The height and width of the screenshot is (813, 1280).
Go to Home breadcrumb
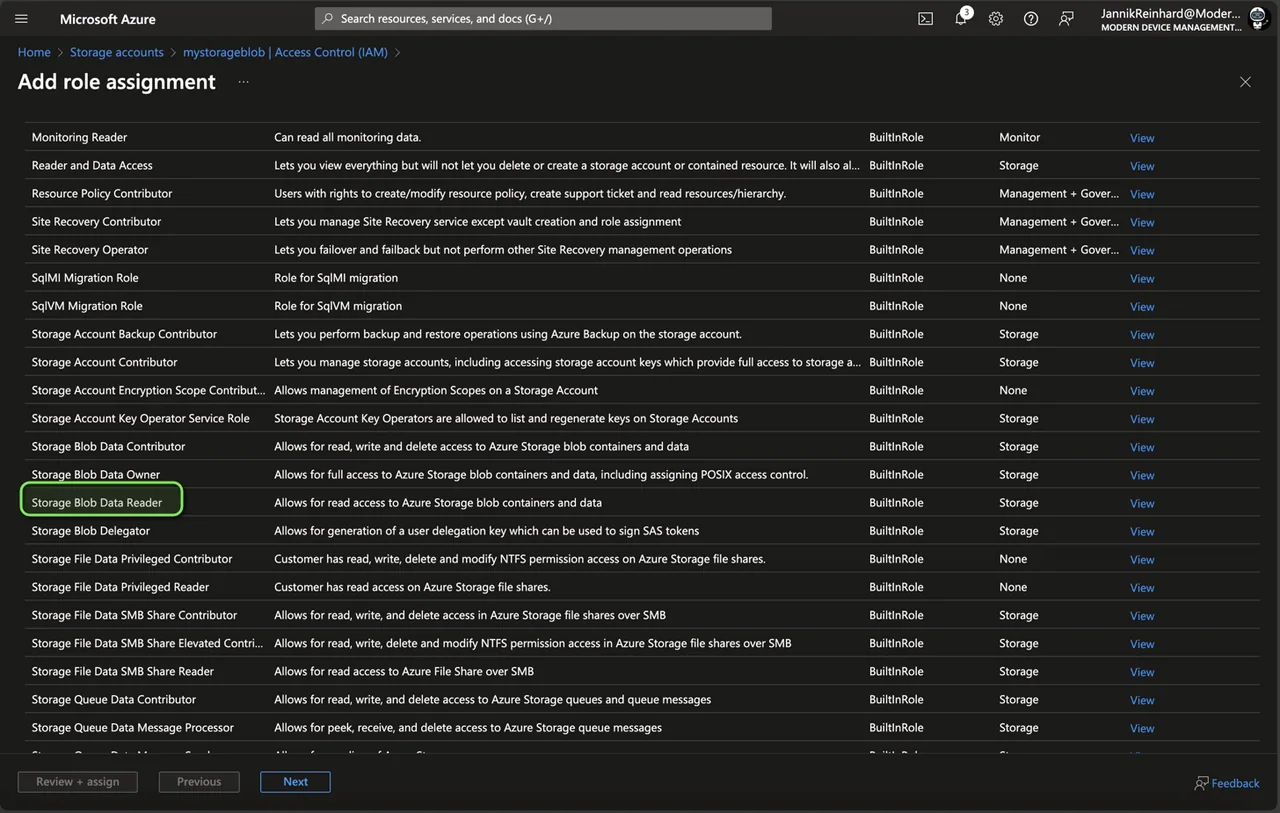pyautogui.click(x=34, y=52)
